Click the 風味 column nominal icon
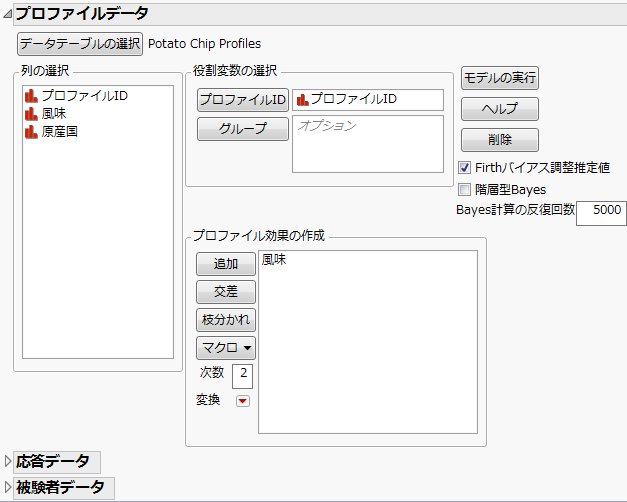This screenshot has width=627, height=502. [30, 114]
